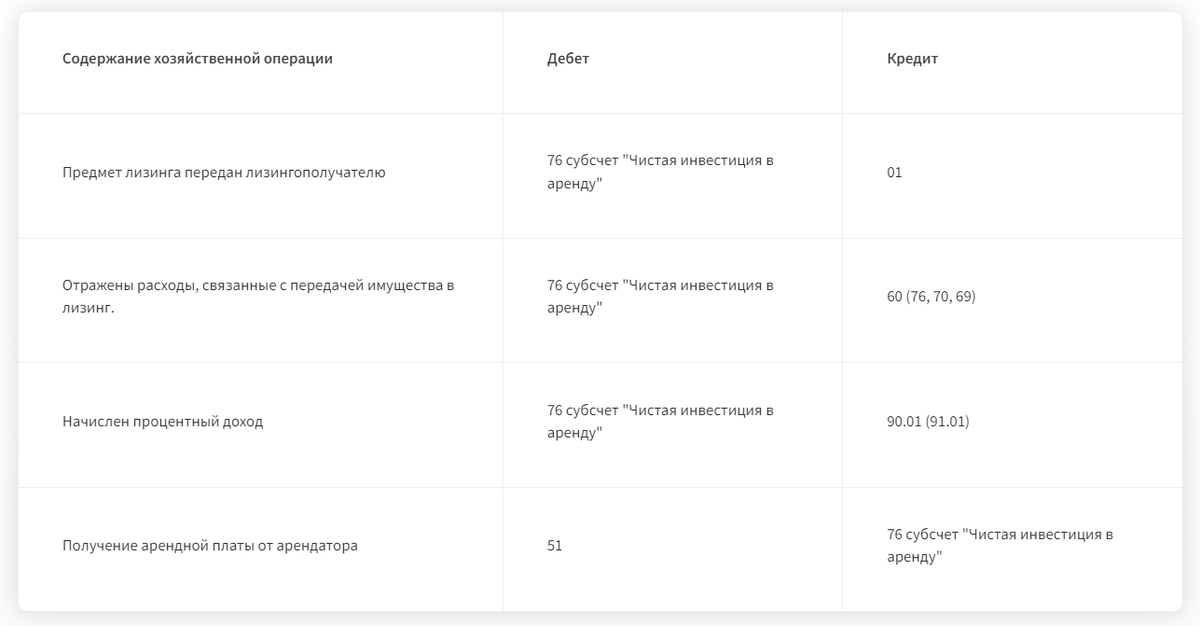Click debit cell in 'Отражены расходы' row
1200x626 pixels.
click(x=660, y=297)
